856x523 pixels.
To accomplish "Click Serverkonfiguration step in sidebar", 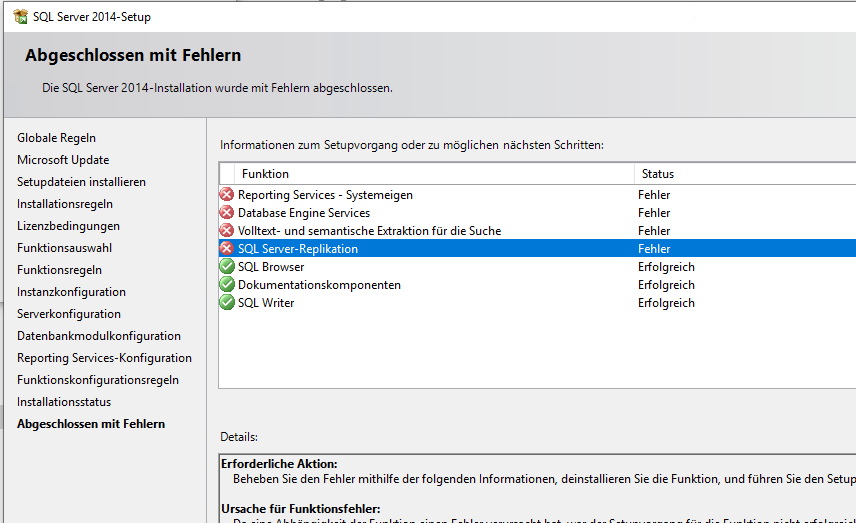I will pyautogui.click(x=69, y=314).
